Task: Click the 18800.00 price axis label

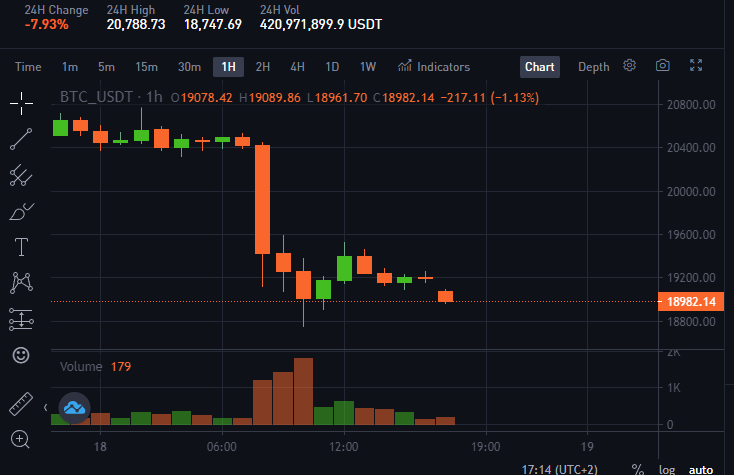Action: (x=691, y=322)
